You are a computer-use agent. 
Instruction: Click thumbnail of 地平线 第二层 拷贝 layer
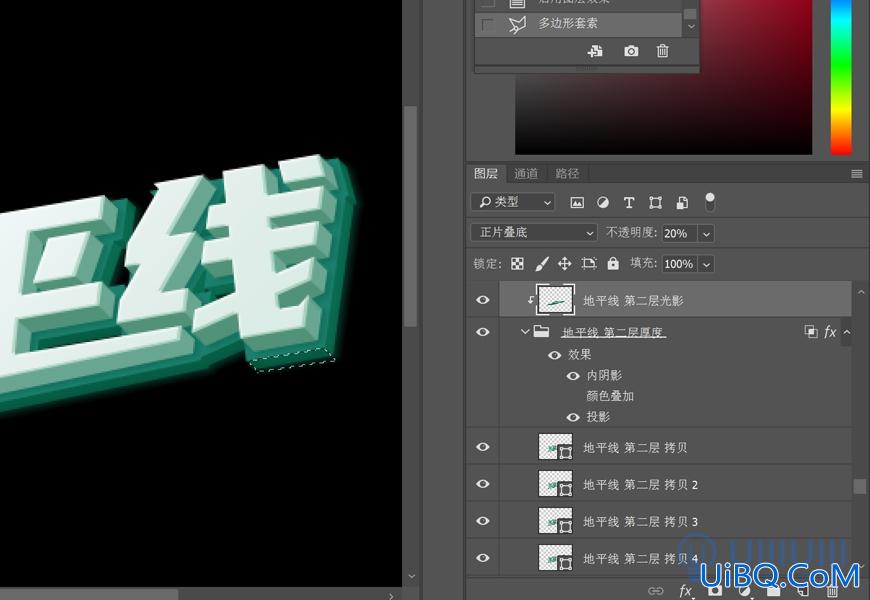point(555,447)
